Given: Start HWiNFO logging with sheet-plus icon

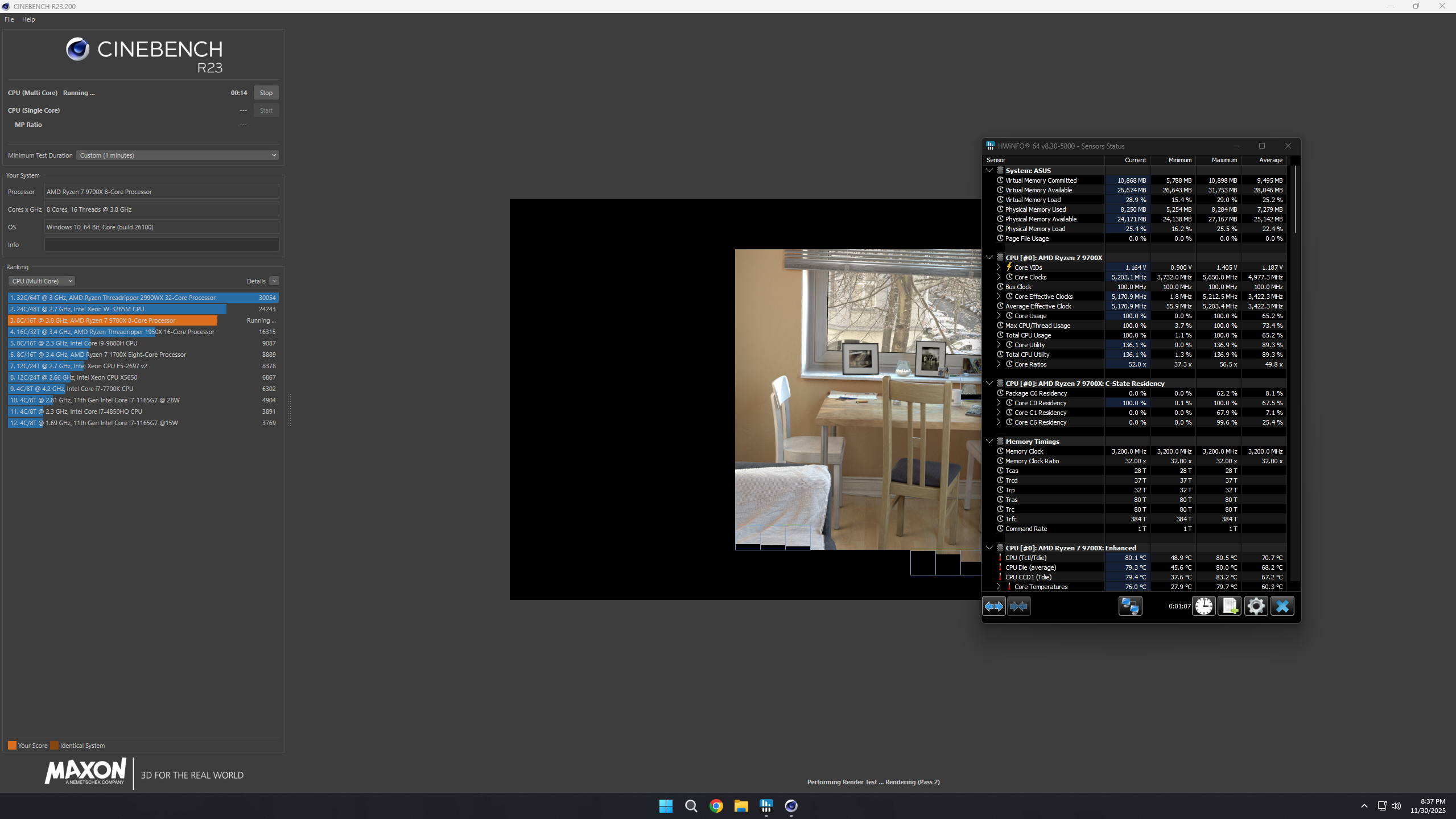Looking at the screenshot, I should pos(1230,606).
